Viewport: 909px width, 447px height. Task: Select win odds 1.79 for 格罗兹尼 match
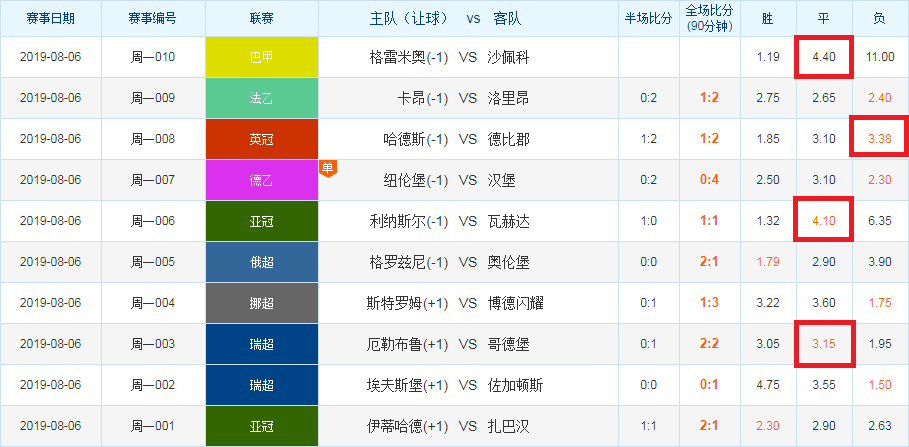pos(768,262)
